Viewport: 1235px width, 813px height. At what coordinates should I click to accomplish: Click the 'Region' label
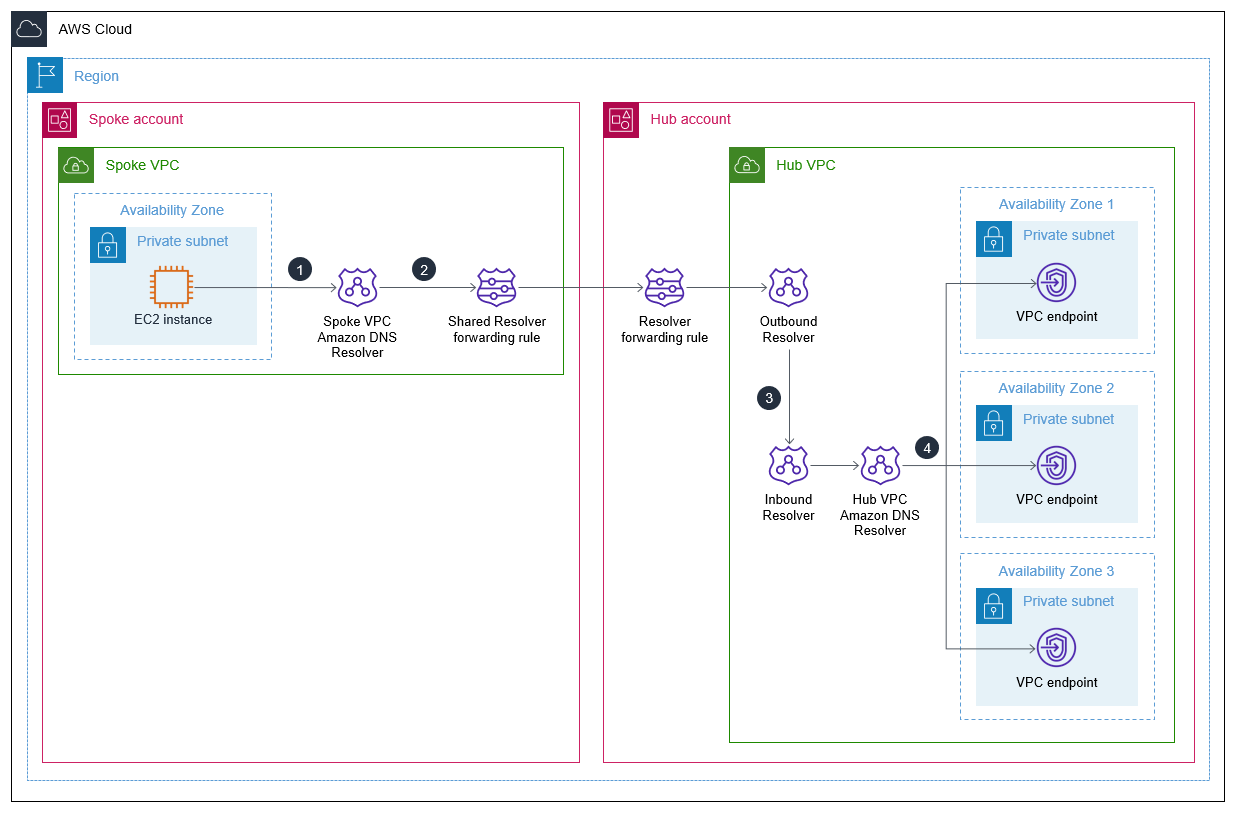point(97,76)
